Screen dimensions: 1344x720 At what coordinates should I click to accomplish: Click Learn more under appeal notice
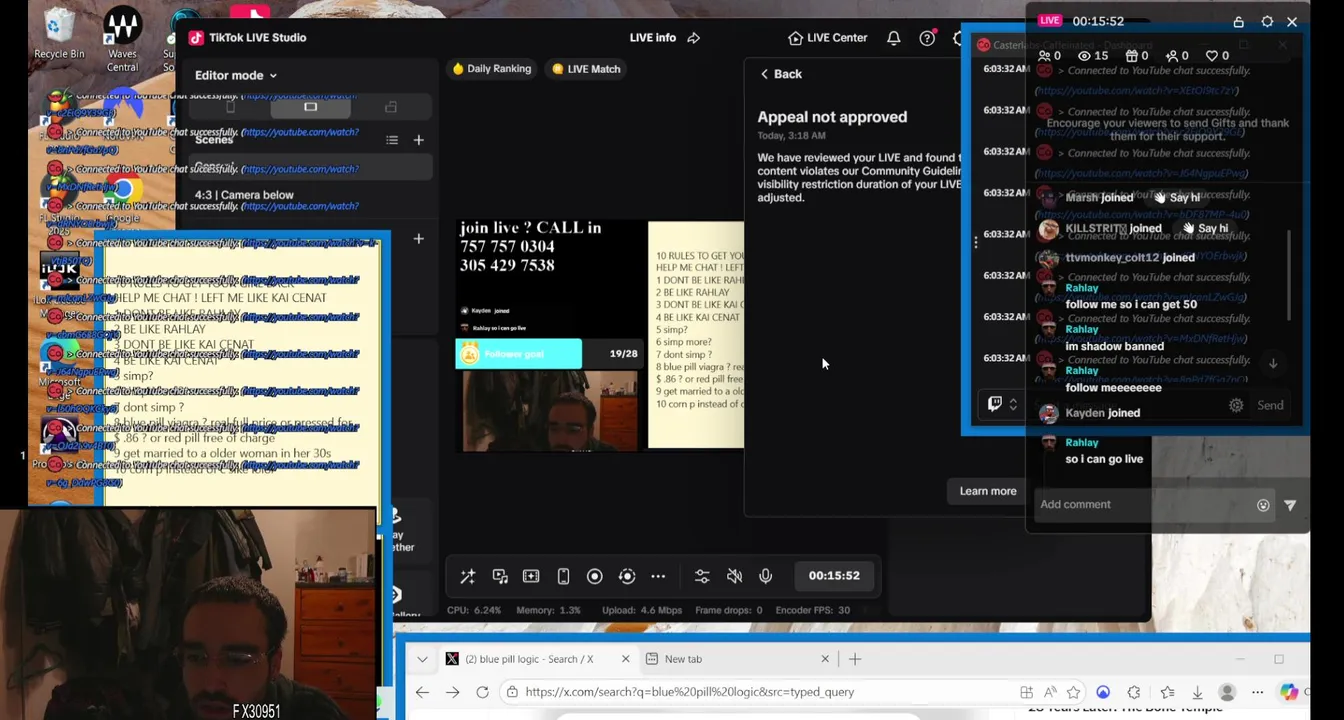click(988, 491)
